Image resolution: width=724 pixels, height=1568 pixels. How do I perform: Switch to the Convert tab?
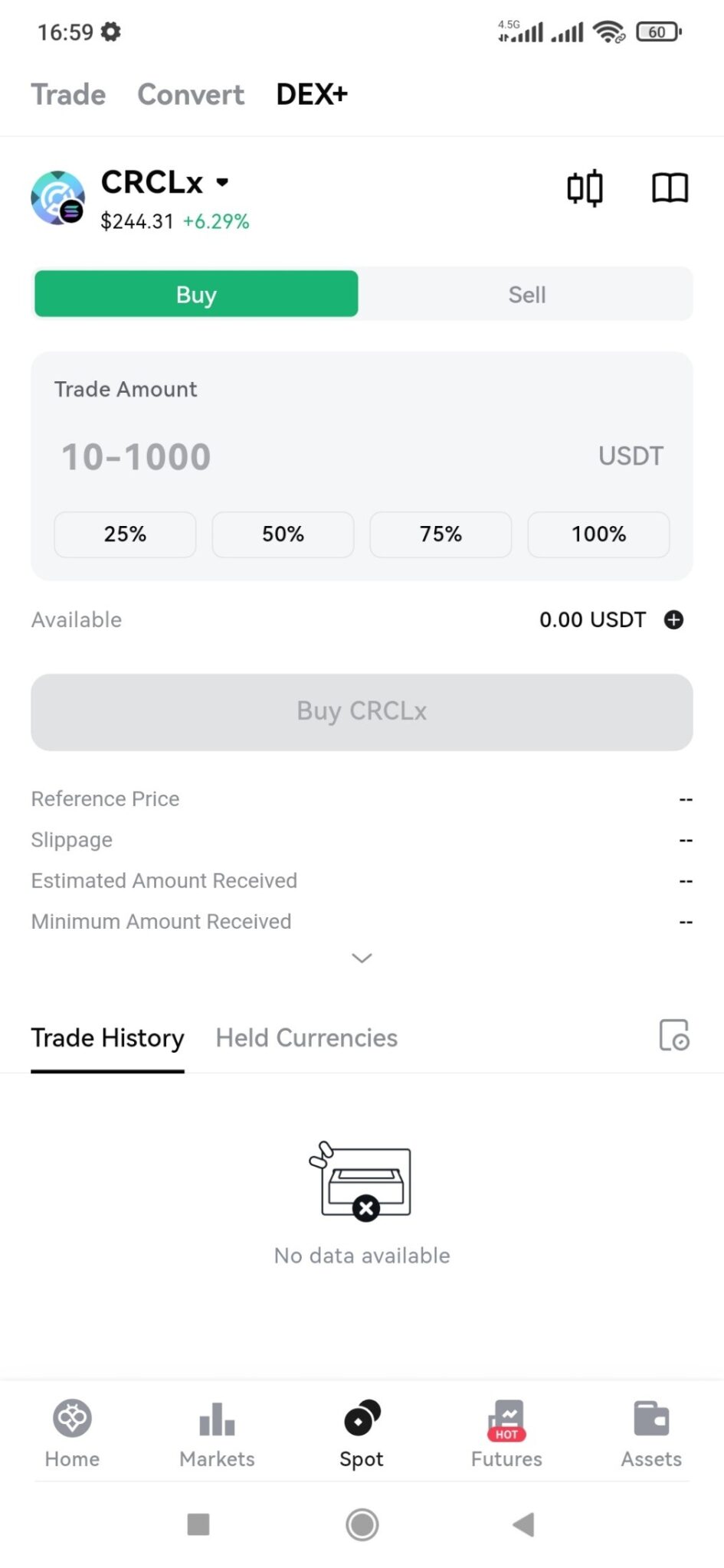coord(191,95)
